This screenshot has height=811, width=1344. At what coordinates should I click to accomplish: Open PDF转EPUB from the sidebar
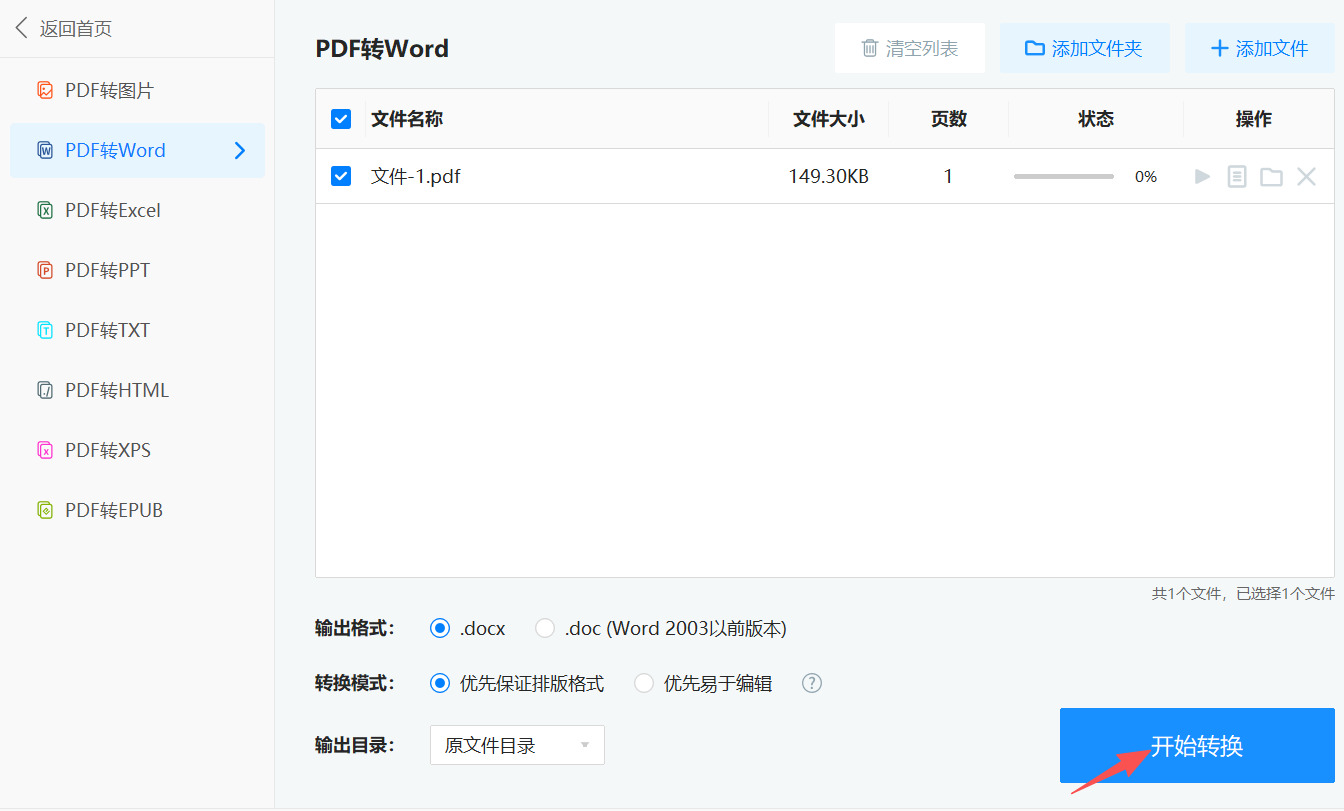click(x=137, y=511)
